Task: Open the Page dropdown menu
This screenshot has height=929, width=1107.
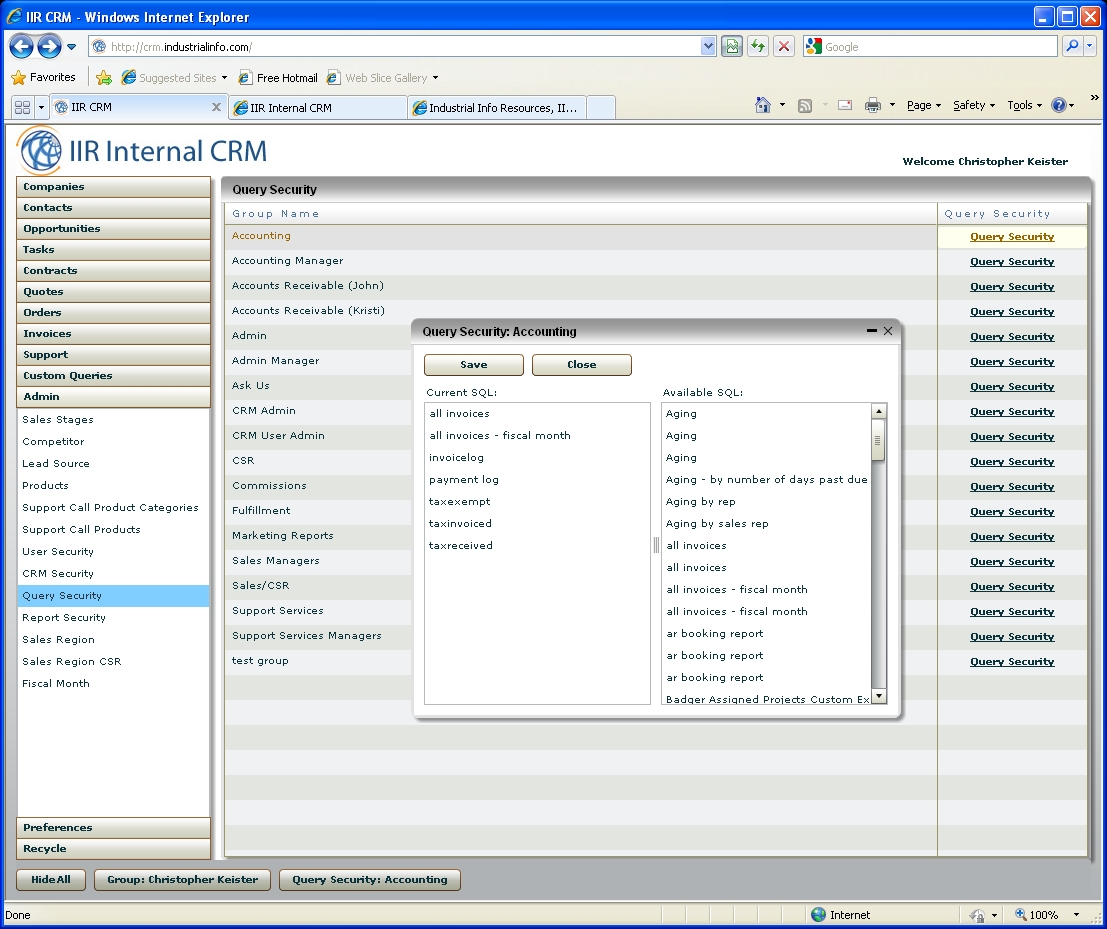Action: [x=923, y=105]
